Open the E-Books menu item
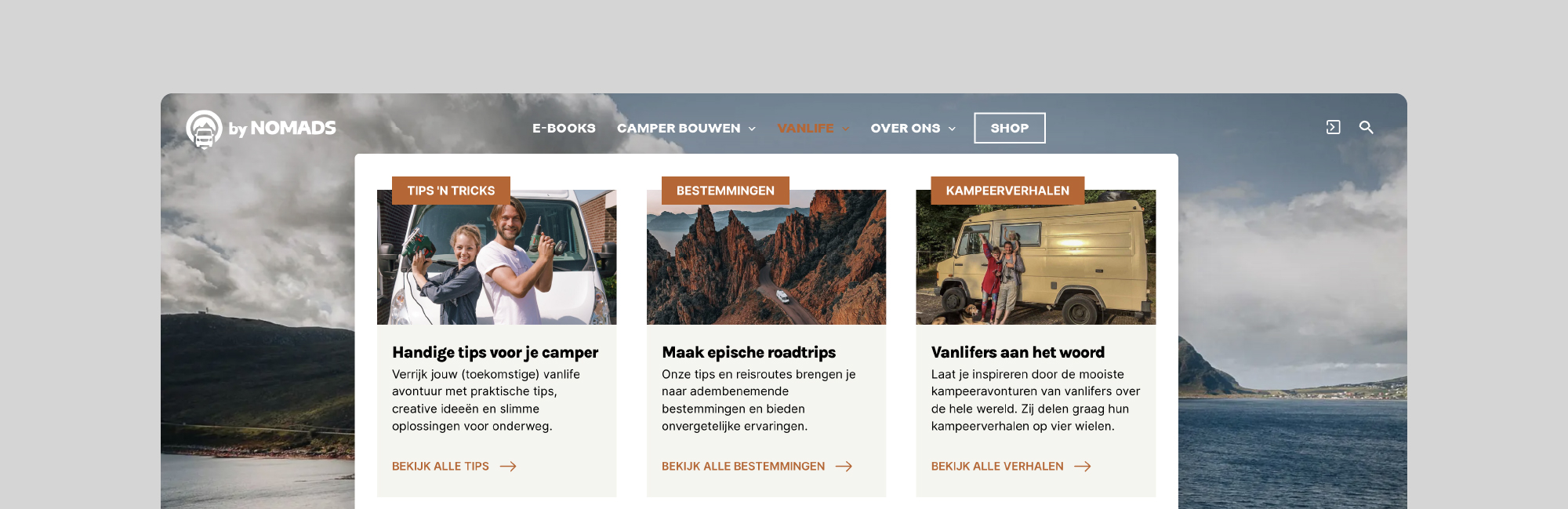Screen dimensions: 1568x509 pos(564,128)
